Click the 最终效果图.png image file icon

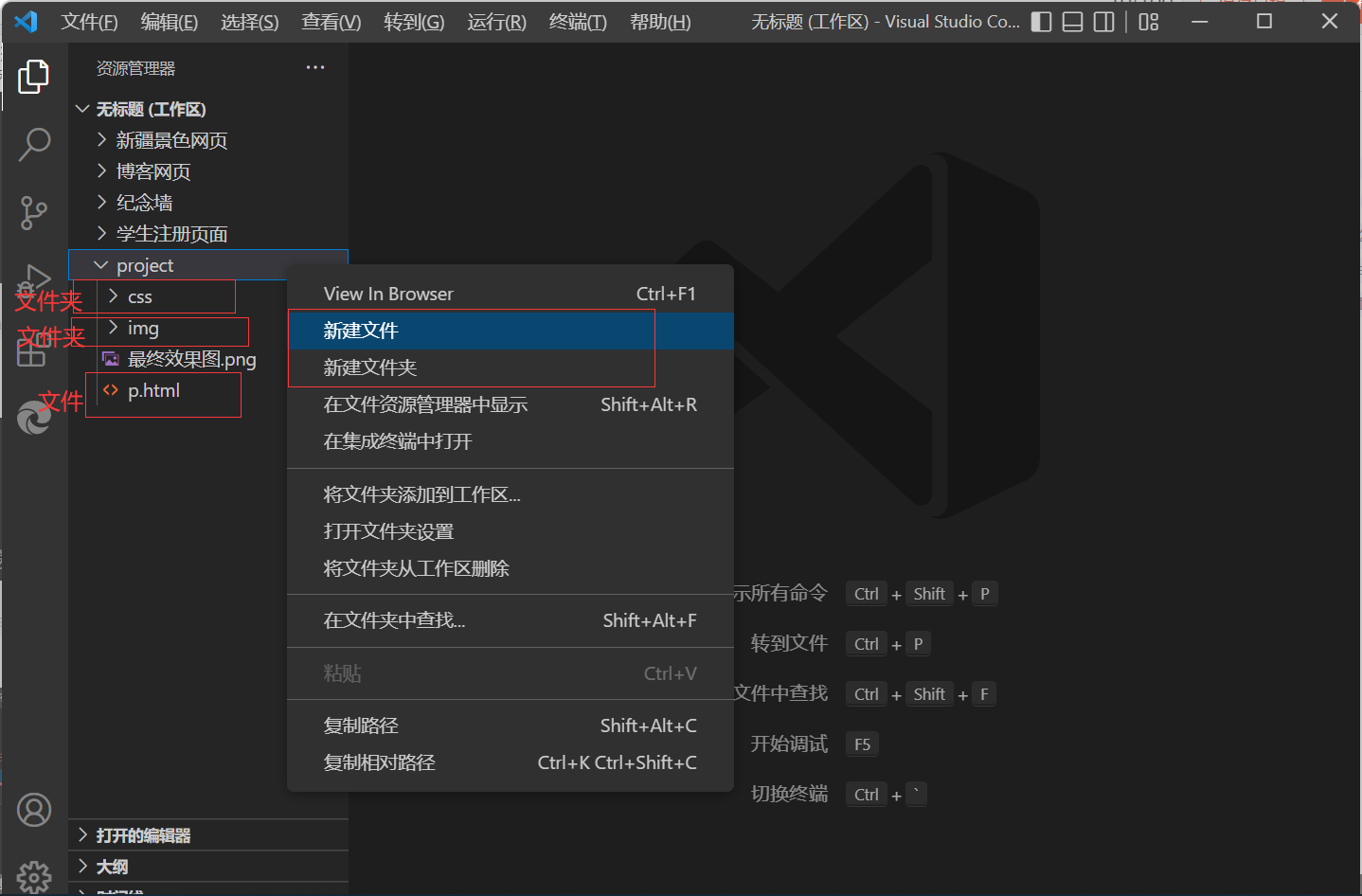click(x=111, y=359)
